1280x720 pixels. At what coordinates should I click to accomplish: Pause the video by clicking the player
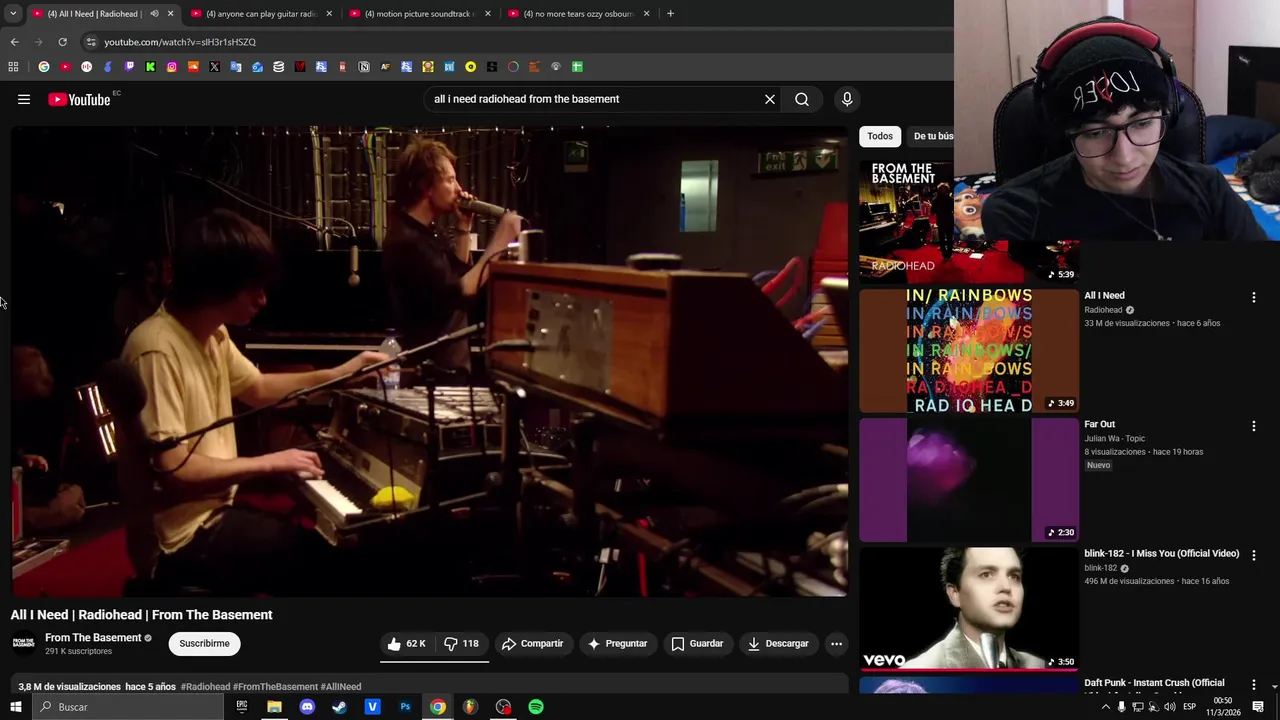tap(430, 361)
